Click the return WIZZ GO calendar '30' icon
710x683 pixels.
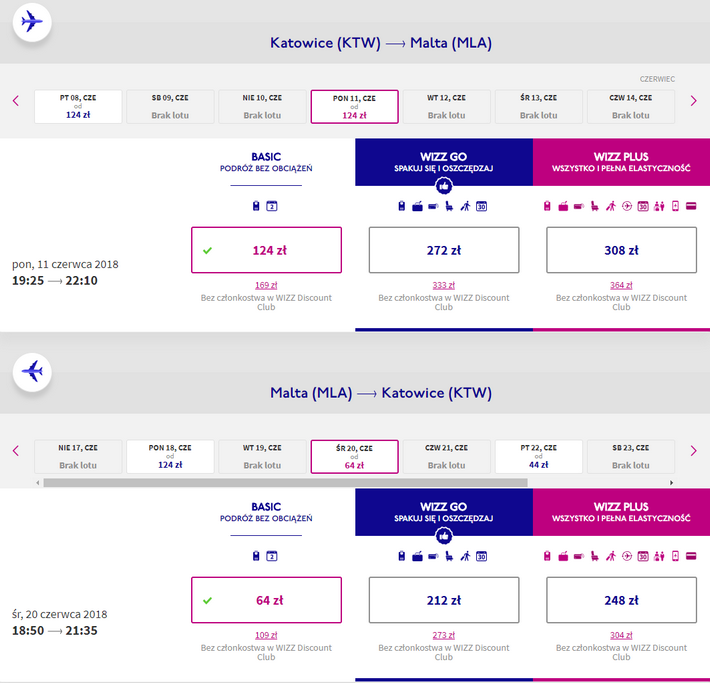[481, 557]
